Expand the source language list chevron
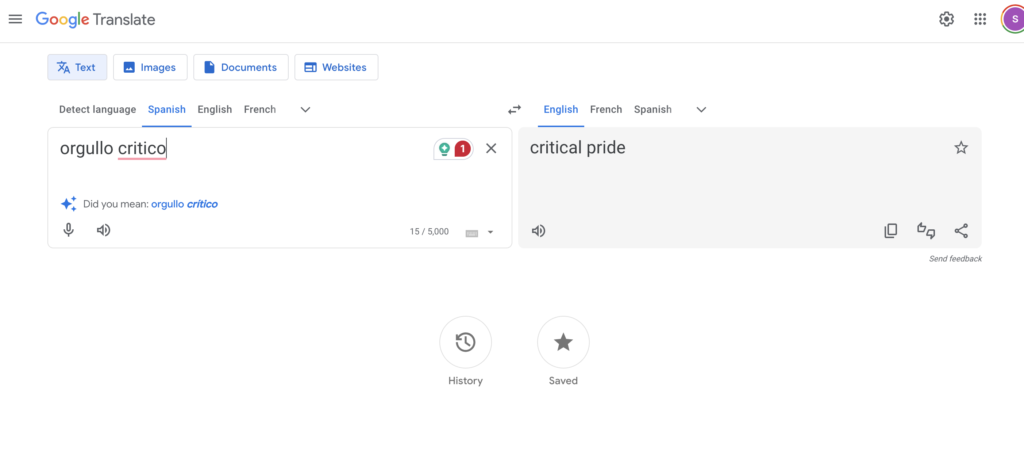 click(x=306, y=110)
